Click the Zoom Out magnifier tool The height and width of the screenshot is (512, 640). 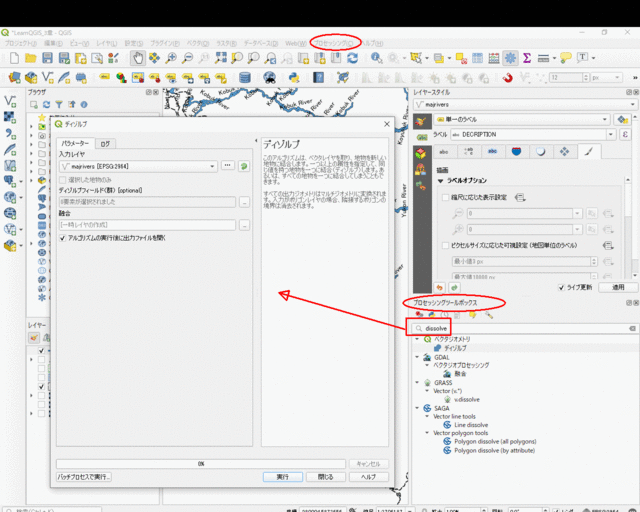click(187, 58)
